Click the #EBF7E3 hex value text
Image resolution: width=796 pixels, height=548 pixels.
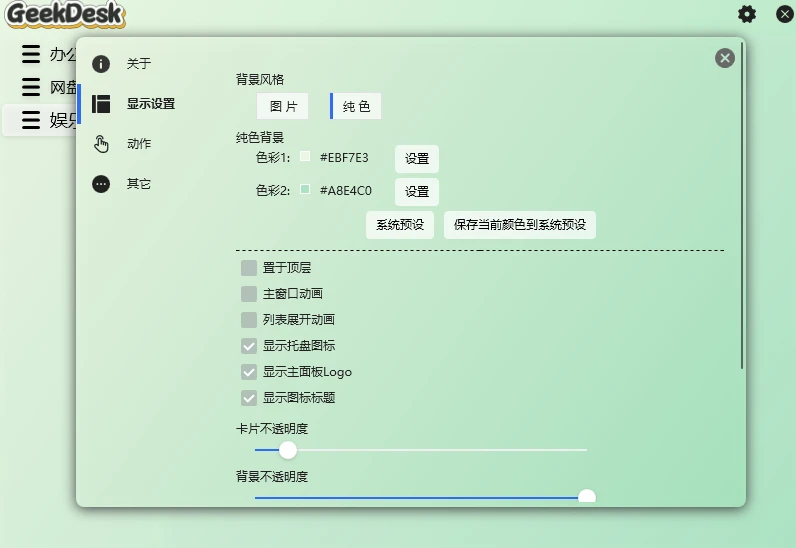344,157
